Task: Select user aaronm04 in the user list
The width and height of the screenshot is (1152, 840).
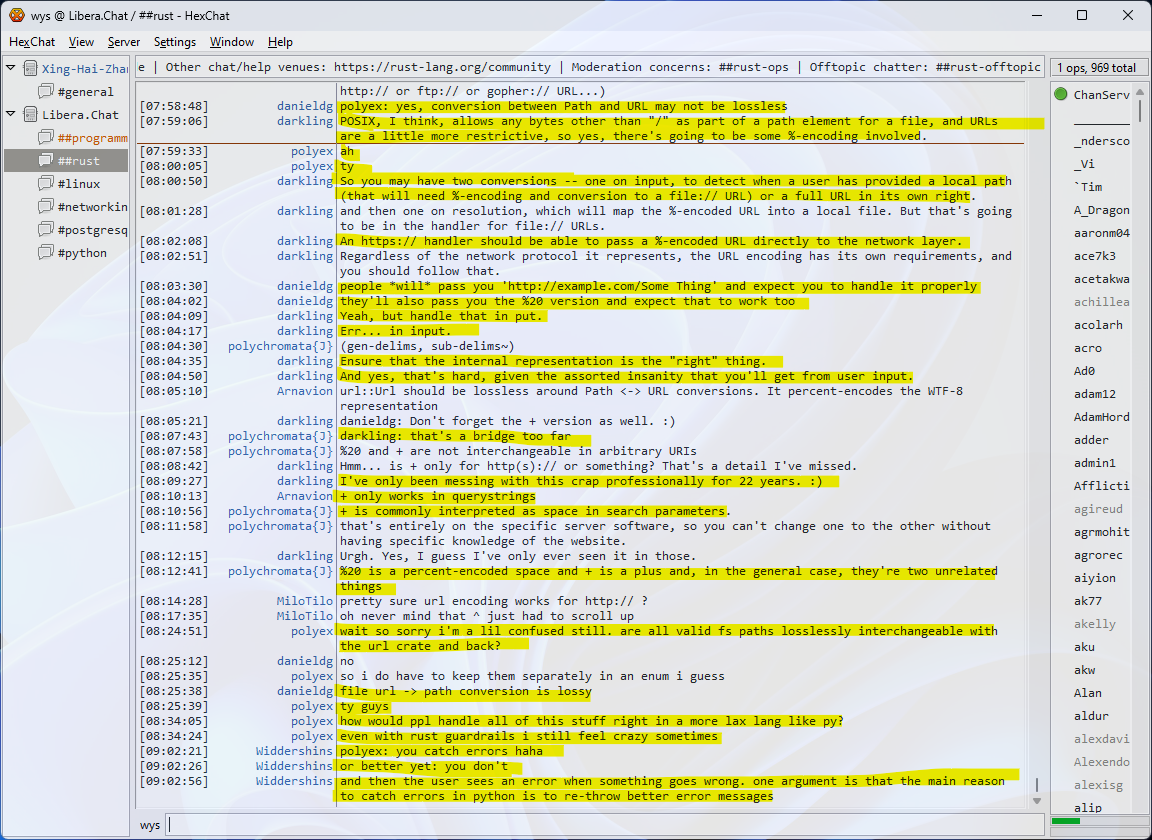Action: pos(1101,233)
